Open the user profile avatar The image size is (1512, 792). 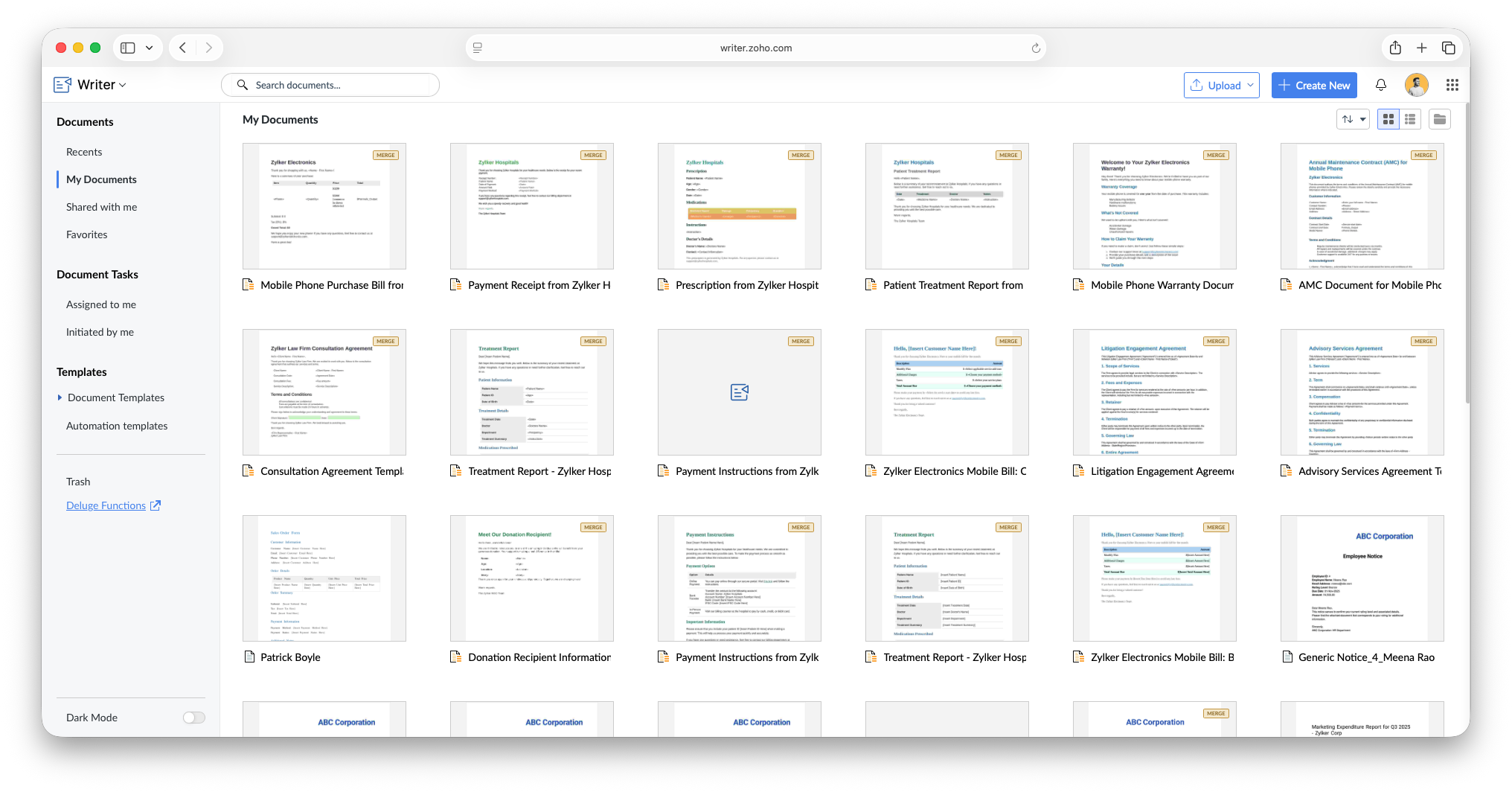[1417, 85]
